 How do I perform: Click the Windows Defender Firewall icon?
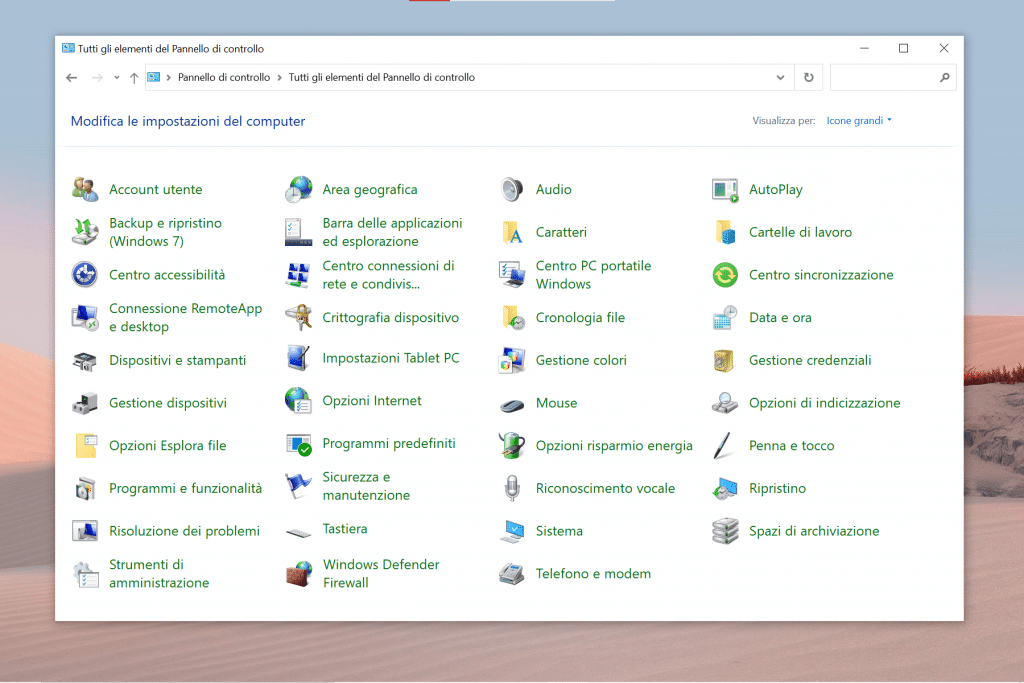pyautogui.click(x=298, y=574)
